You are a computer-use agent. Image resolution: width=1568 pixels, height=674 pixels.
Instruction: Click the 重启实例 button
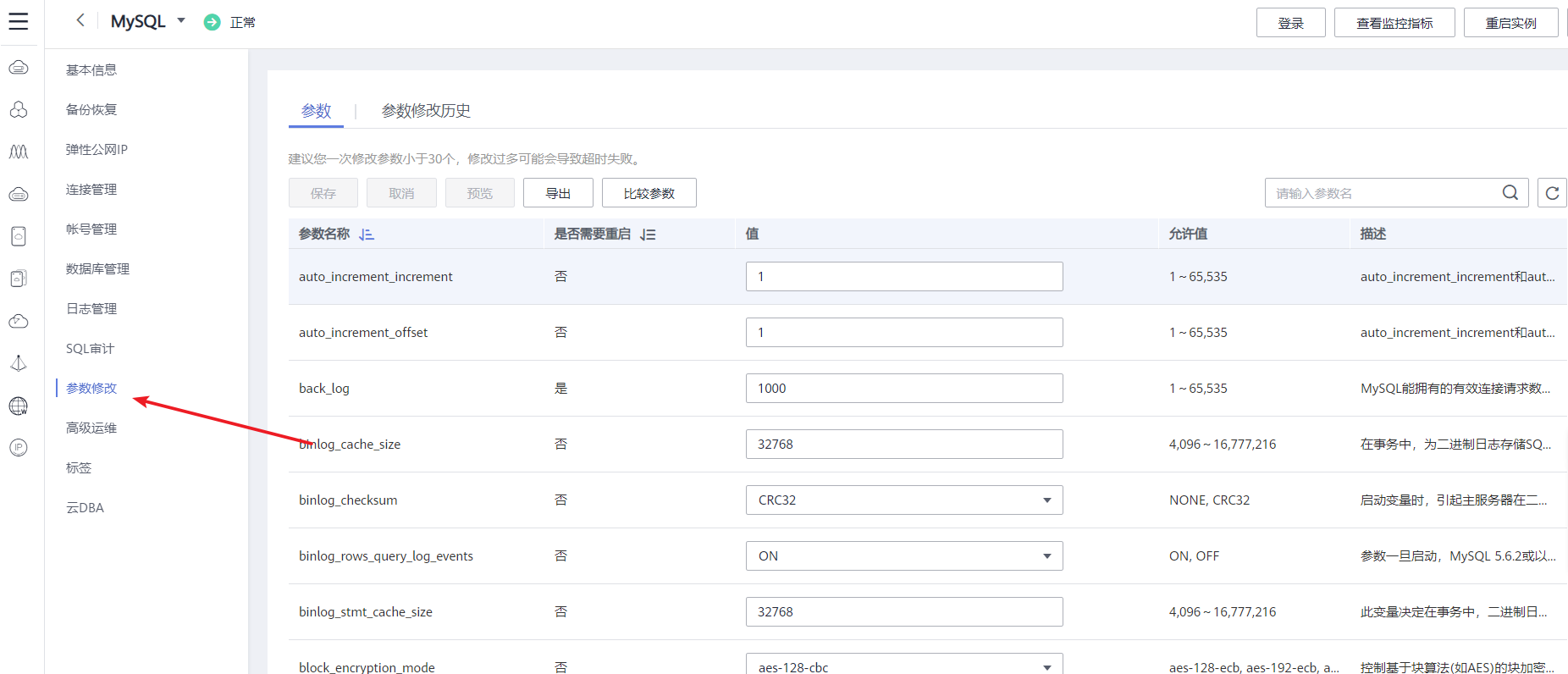point(1510,23)
